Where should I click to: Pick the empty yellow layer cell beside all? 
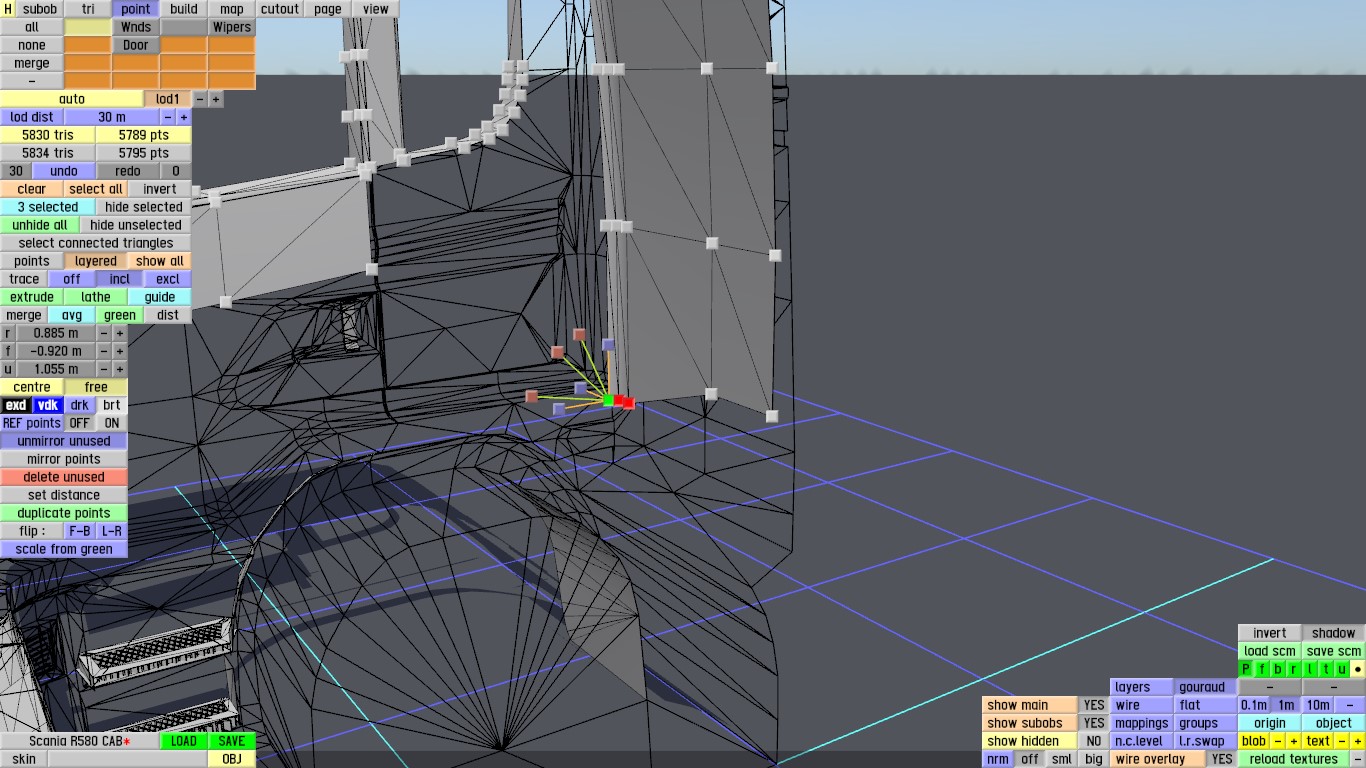pos(88,27)
